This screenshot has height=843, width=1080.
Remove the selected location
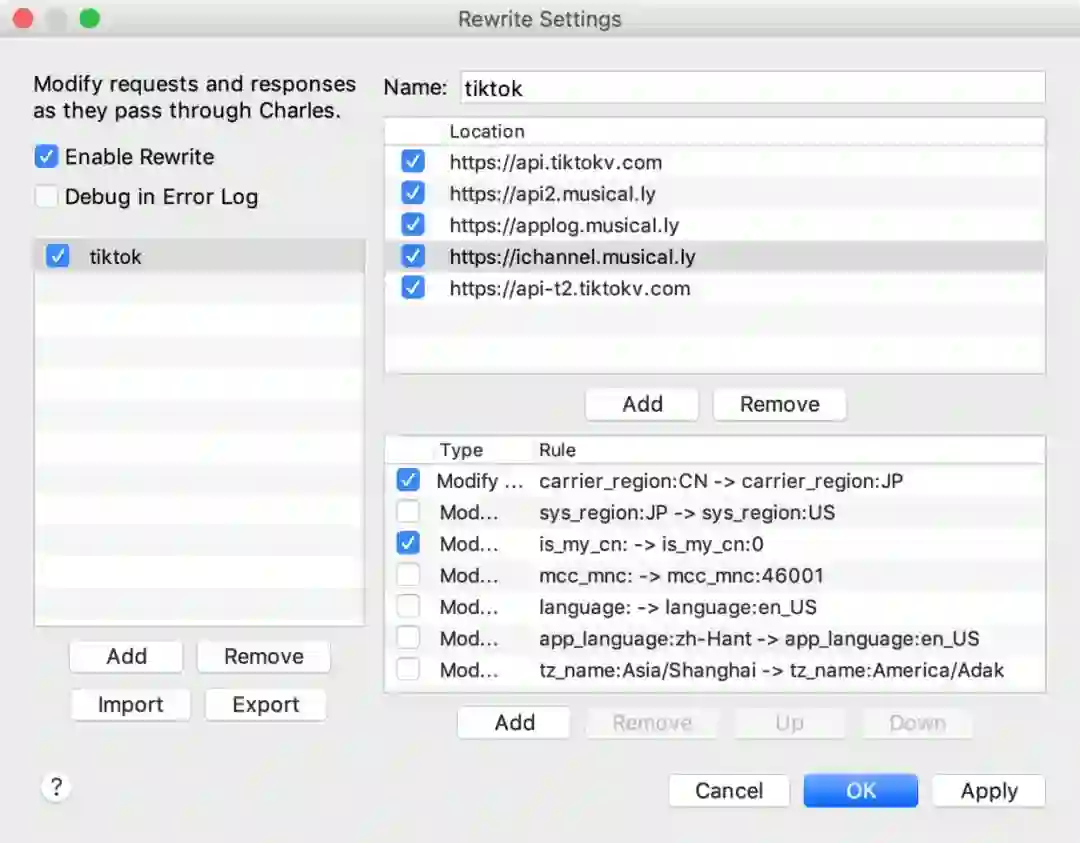779,404
